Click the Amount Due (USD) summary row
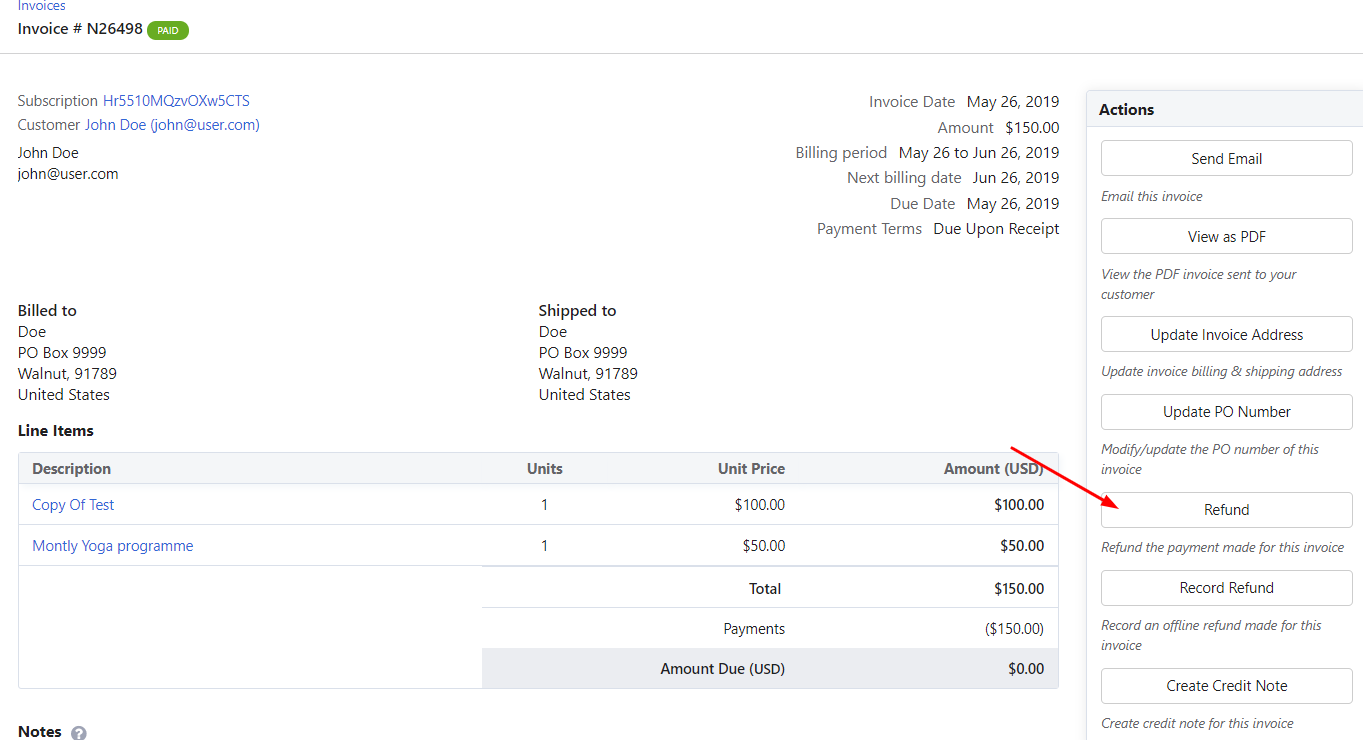The image size is (1363, 740). [x=769, y=669]
